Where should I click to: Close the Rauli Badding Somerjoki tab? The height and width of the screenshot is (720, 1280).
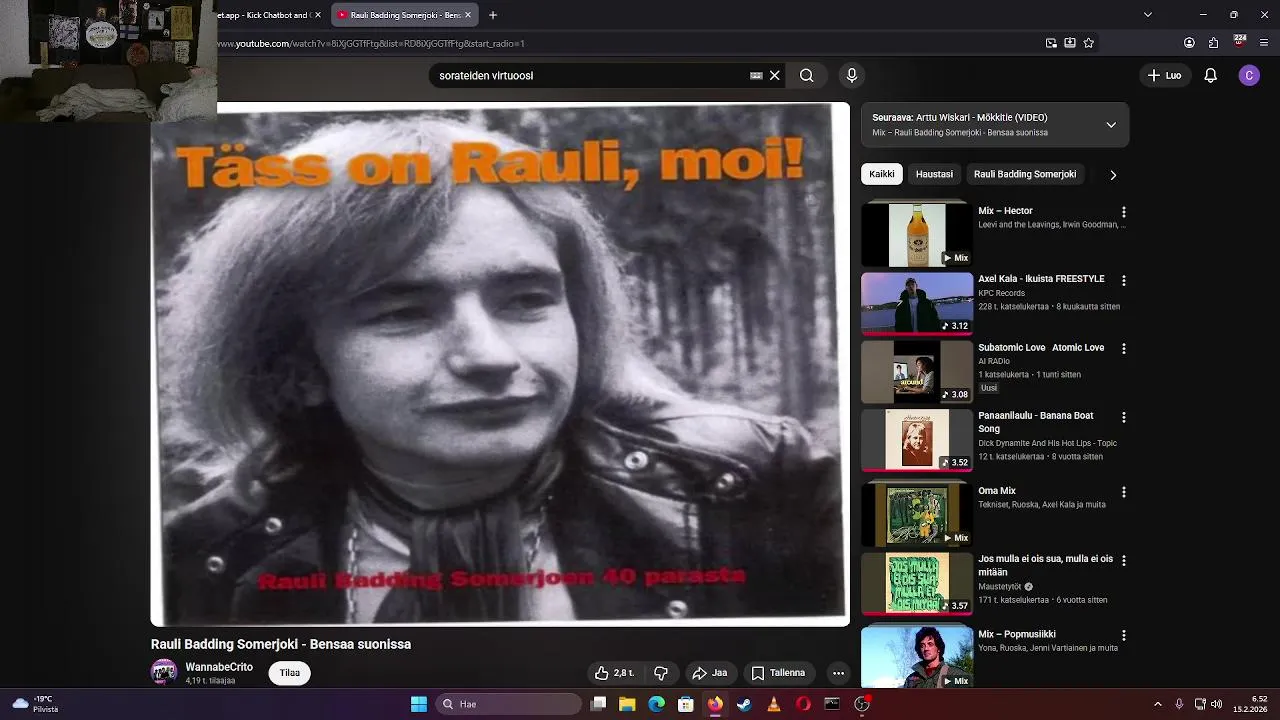(x=469, y=15)
